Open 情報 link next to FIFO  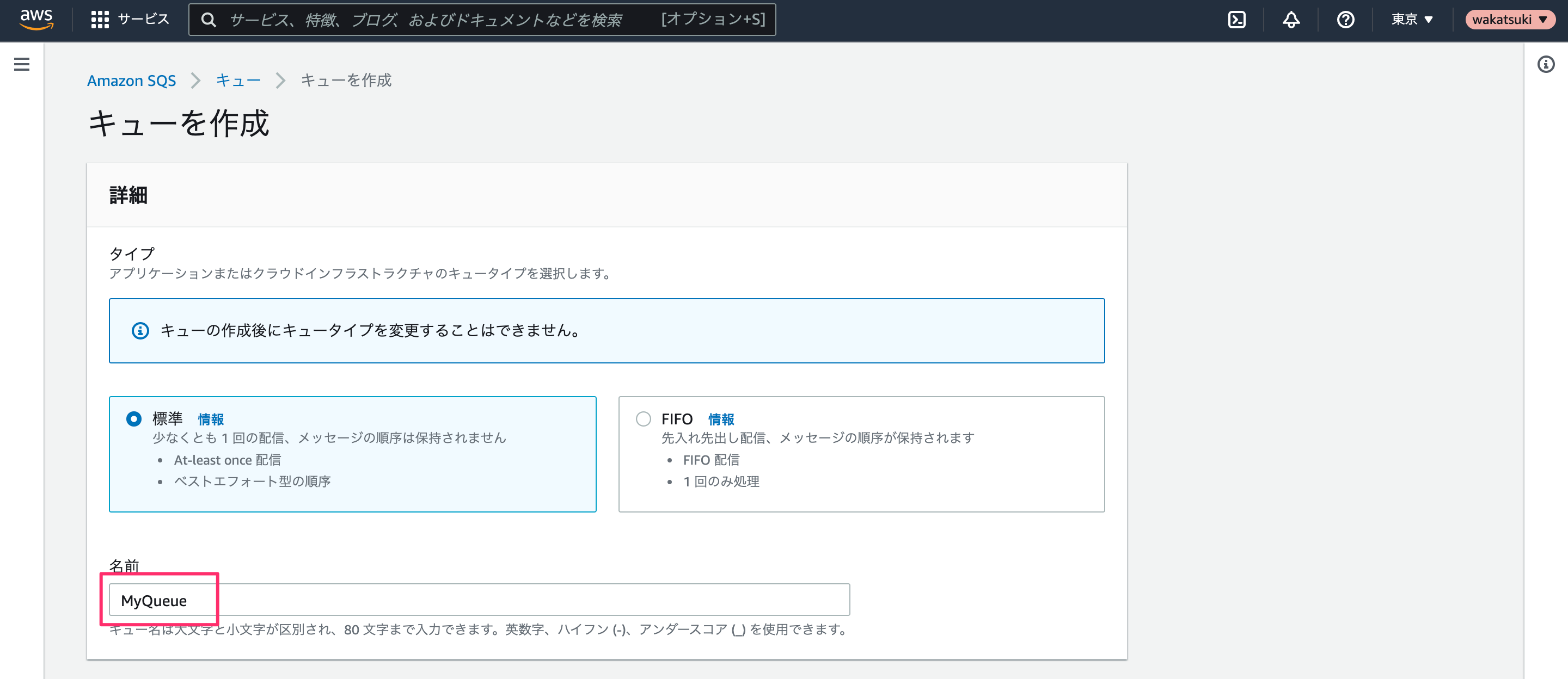[x=721, y=419]
